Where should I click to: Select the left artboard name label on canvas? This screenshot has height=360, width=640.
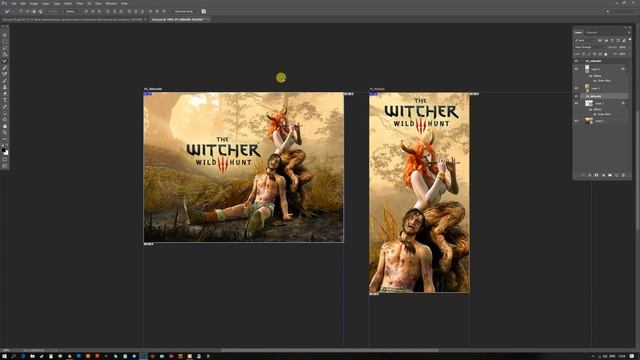point(153,89)
